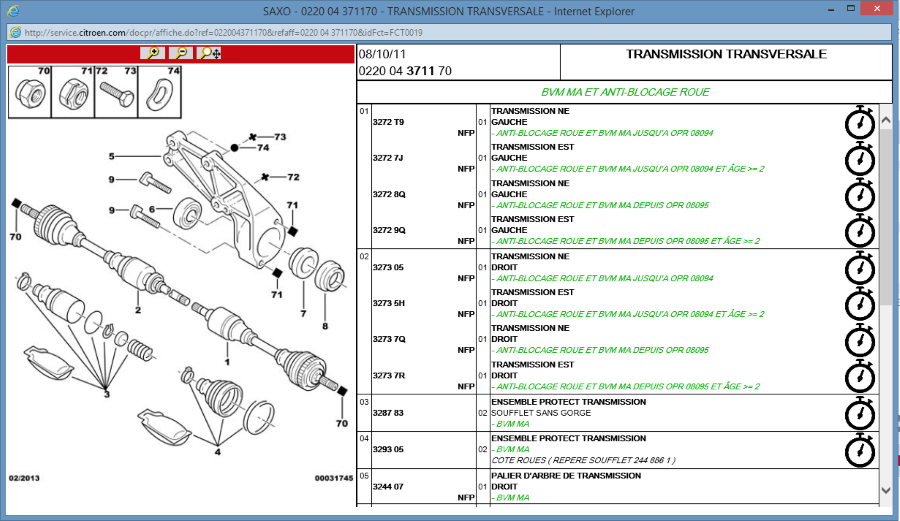This screenshot has width=900, height=521.
Task: Click part reference 3293 05
Action: [x=388, y=449]
